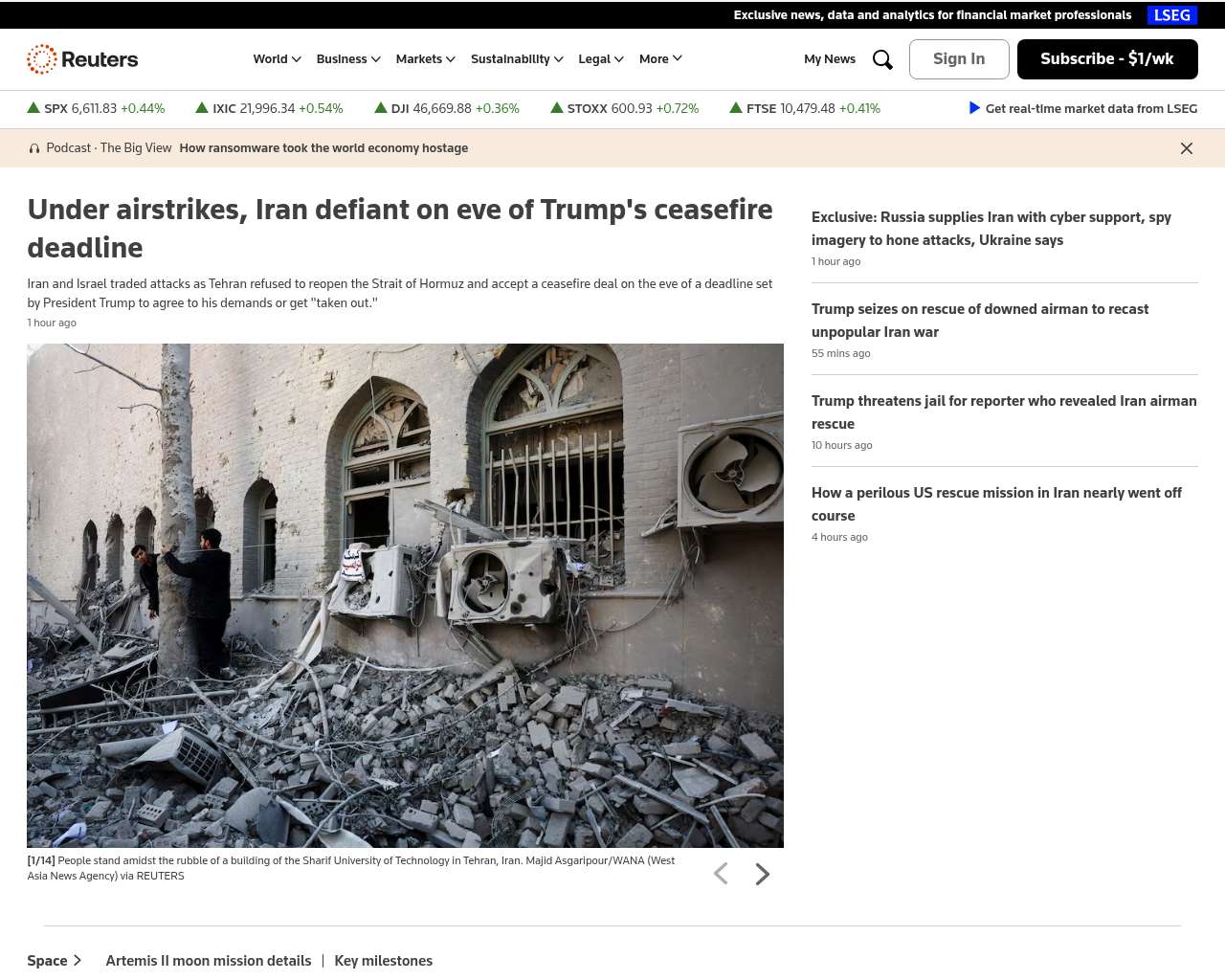The width and height of the screenshot is (1225, 980).
Task: Open the Legal navigation menu
Action: coord(600,59)
